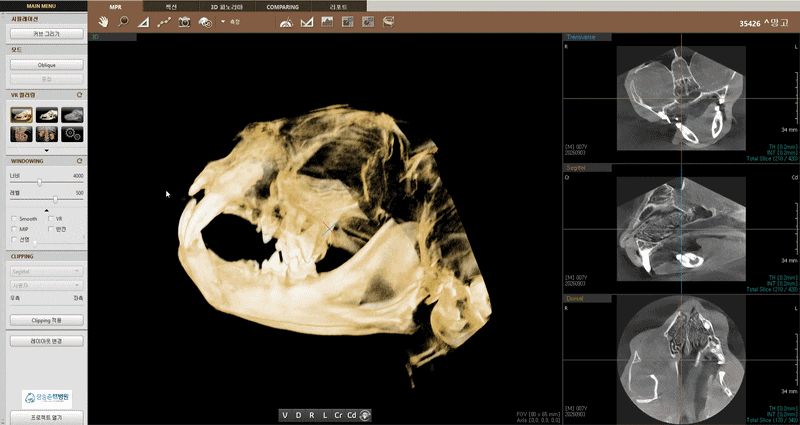Screen dimensions: 800x425
Task: Click the histogram image icon in toolbar
Action: (x=327, y=22)
